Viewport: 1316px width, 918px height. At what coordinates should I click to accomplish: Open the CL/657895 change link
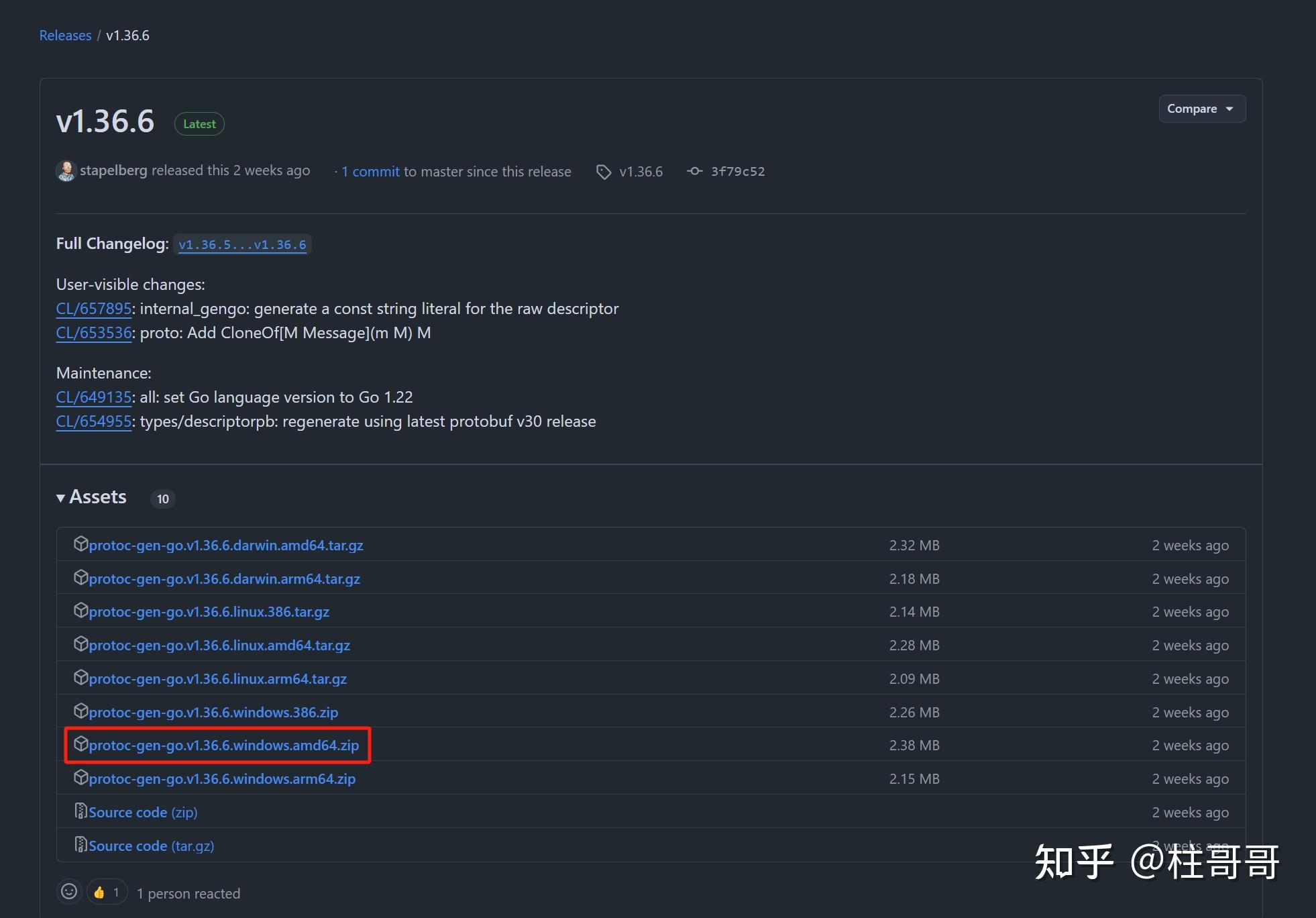[94, 309]
